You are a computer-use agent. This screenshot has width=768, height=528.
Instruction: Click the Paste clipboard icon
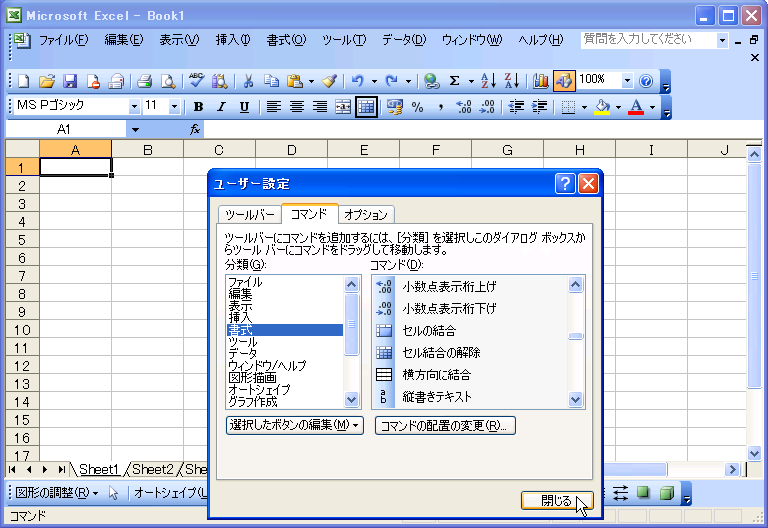(294, 81)
